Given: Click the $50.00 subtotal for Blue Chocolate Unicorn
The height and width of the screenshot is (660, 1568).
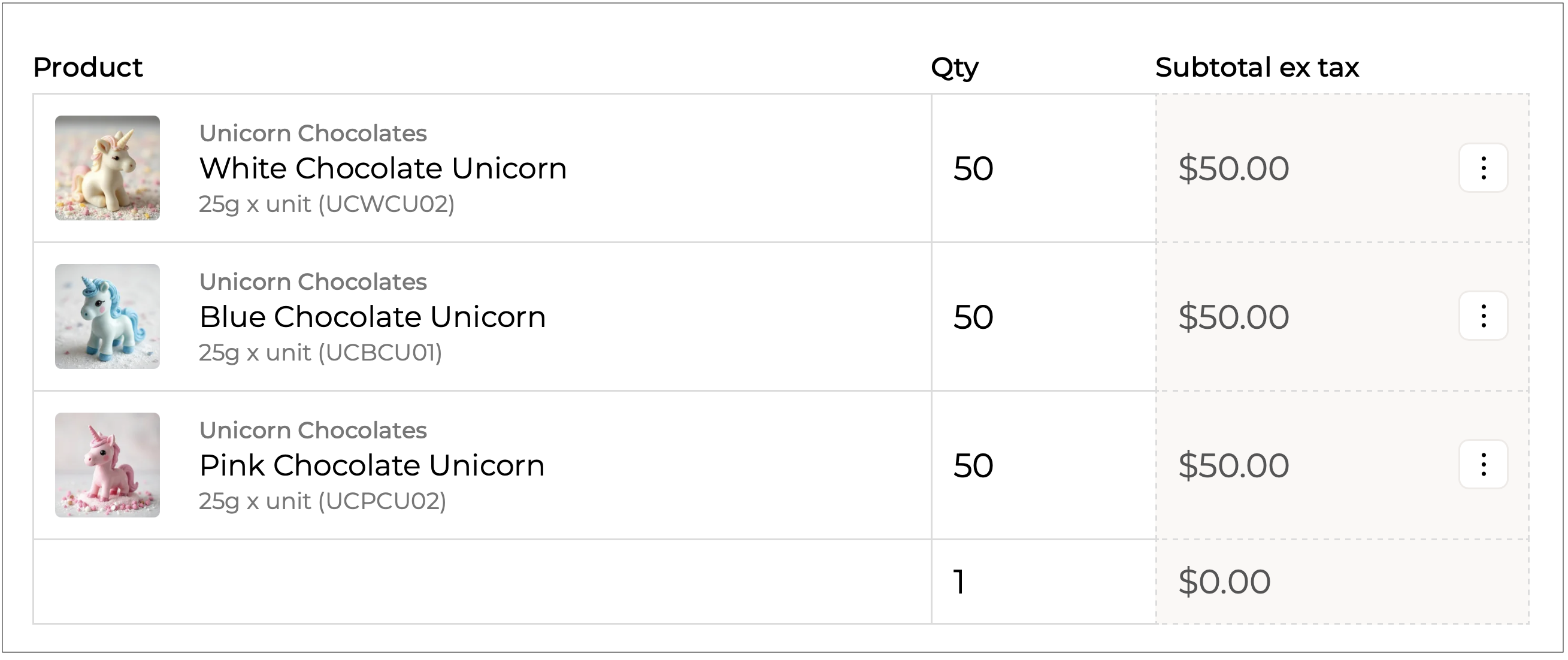Looking at the screenshot, I should (x=1233, y=317).
